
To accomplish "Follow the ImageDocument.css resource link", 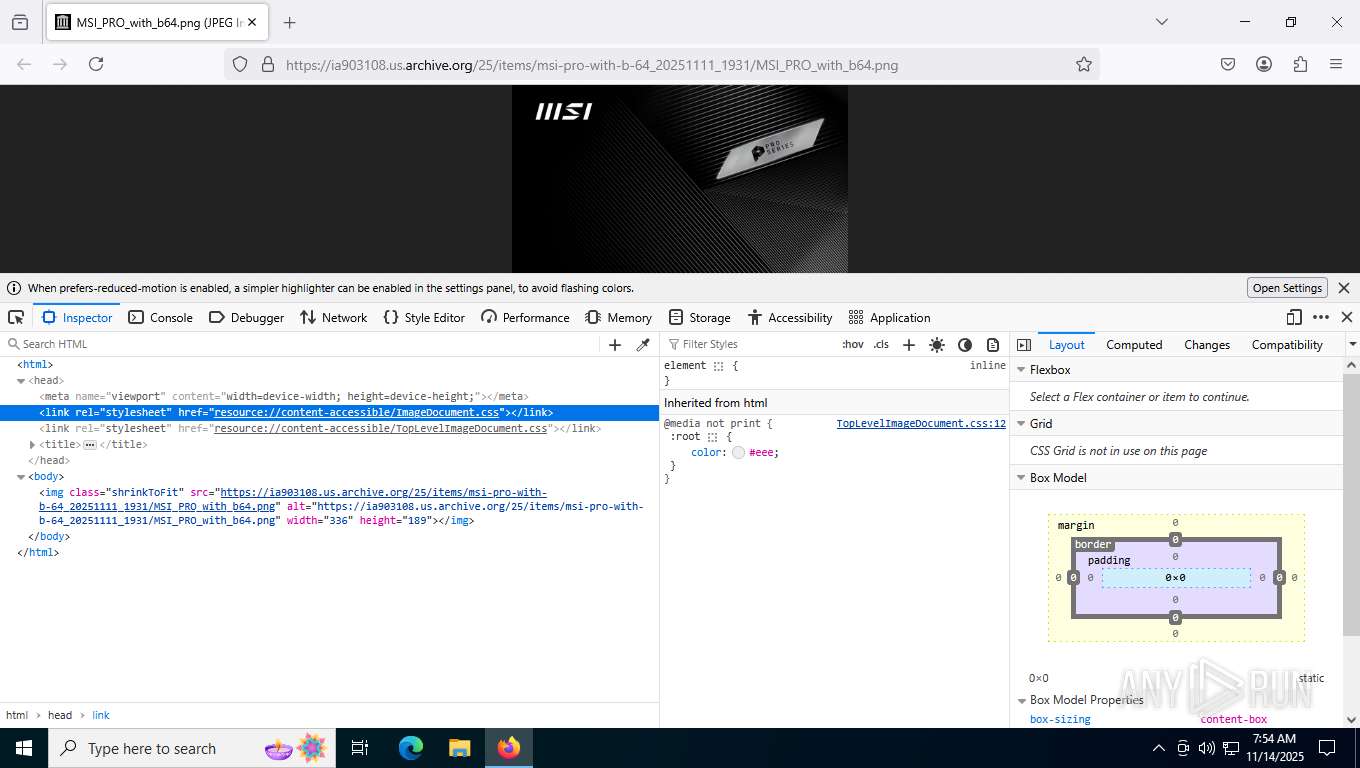I will (356, 413).
